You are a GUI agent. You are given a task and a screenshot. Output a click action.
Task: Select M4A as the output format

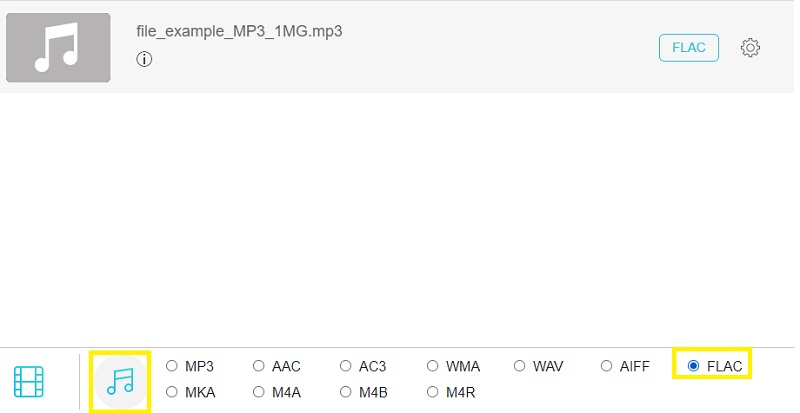(x=259, y=392)
